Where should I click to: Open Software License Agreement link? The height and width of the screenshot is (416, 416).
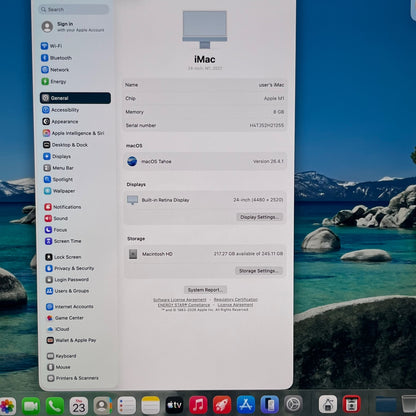(x=180, y=300)
